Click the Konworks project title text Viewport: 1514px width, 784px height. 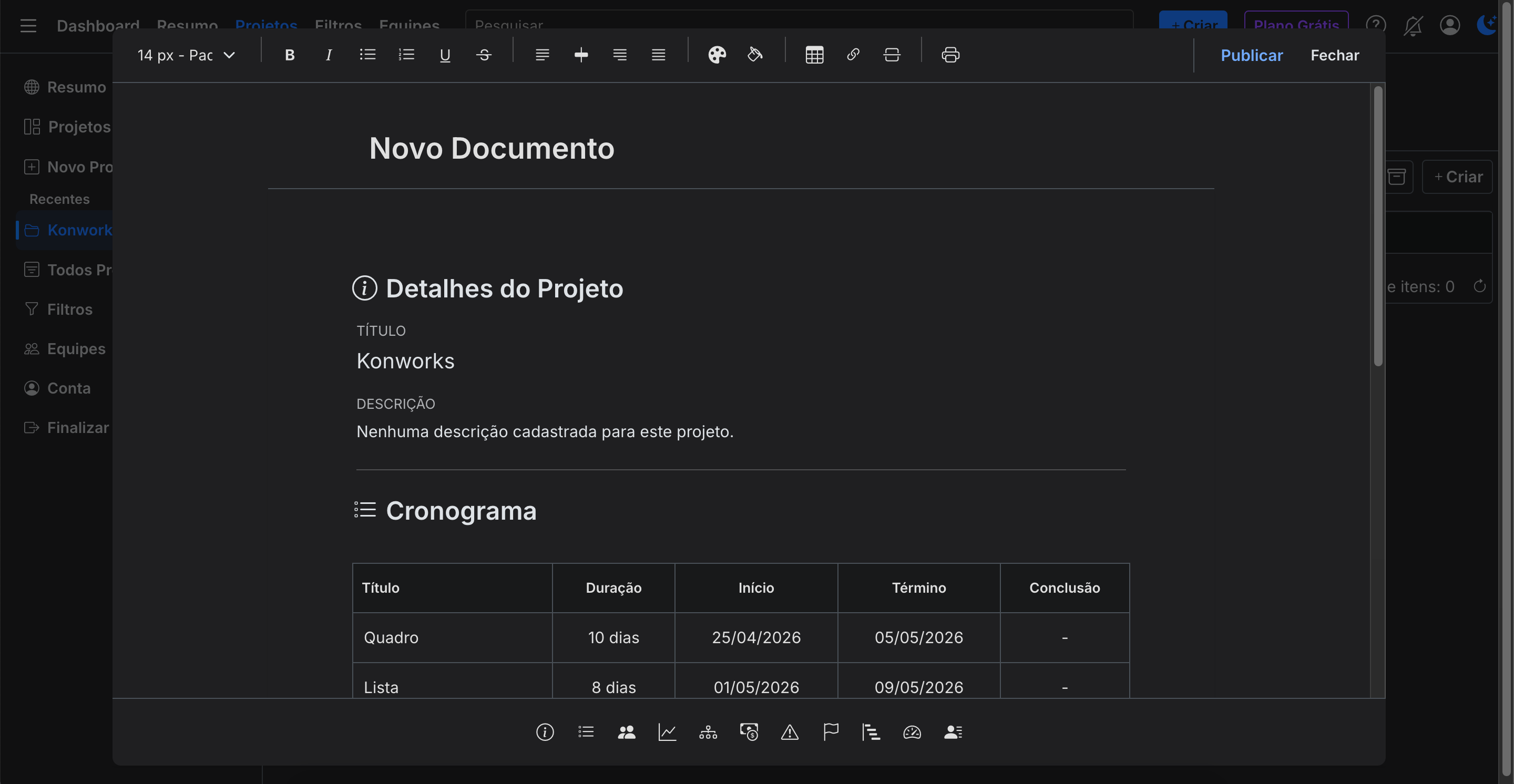[x=405, y=361]
